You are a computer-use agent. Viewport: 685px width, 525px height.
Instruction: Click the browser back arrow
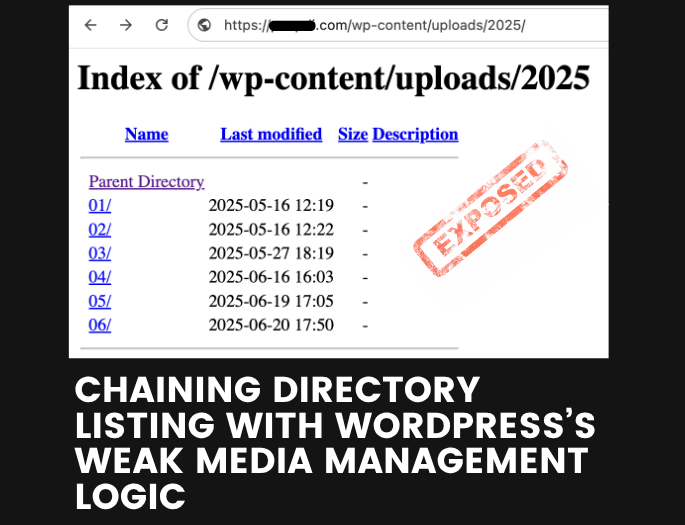(x=90, y=25)
